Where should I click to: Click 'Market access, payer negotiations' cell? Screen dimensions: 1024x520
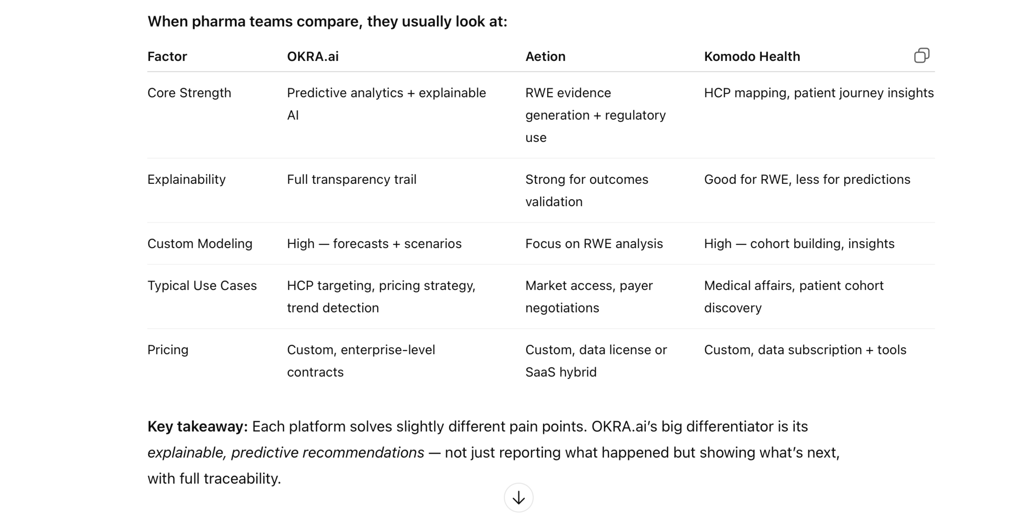coord(589,297)
